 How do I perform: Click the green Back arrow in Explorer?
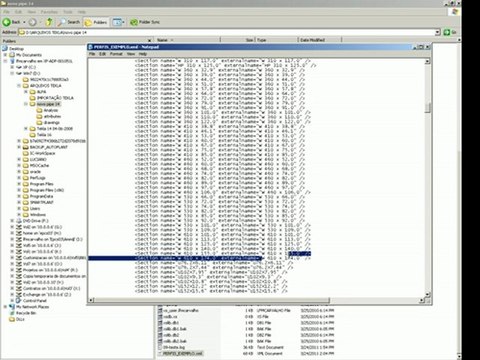point(6,22)
